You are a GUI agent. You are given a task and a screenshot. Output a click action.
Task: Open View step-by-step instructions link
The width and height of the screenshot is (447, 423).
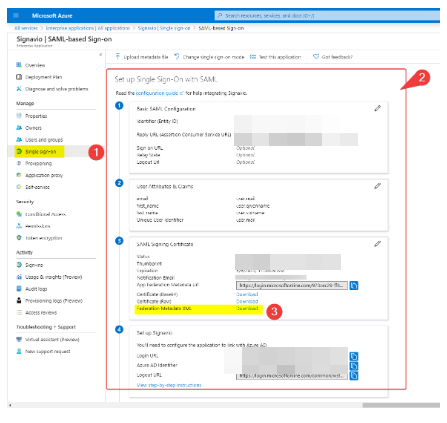pyautogui.click(x=169, y=385)
